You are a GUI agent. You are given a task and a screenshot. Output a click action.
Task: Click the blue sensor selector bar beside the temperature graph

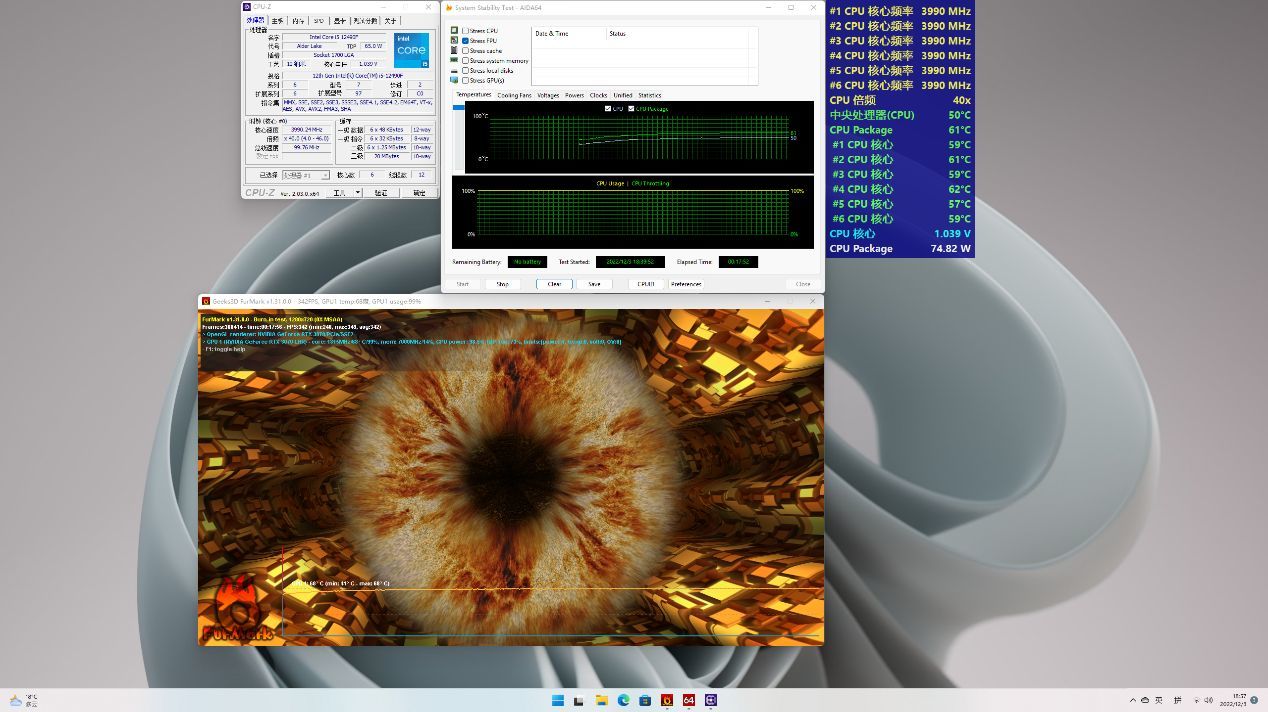[458, 107]
